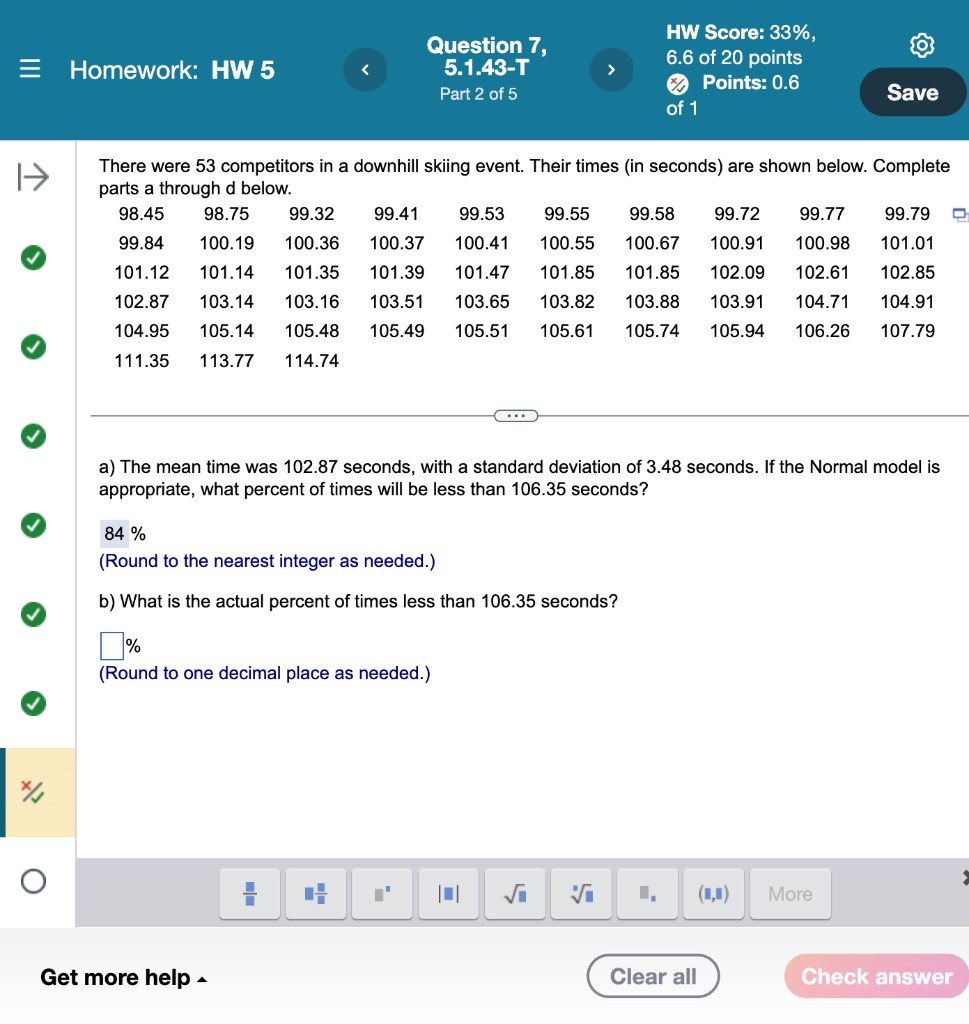The height and width of the screenshot is (1024, 969).
Task: Insert a subscript template
Action: 647,893
